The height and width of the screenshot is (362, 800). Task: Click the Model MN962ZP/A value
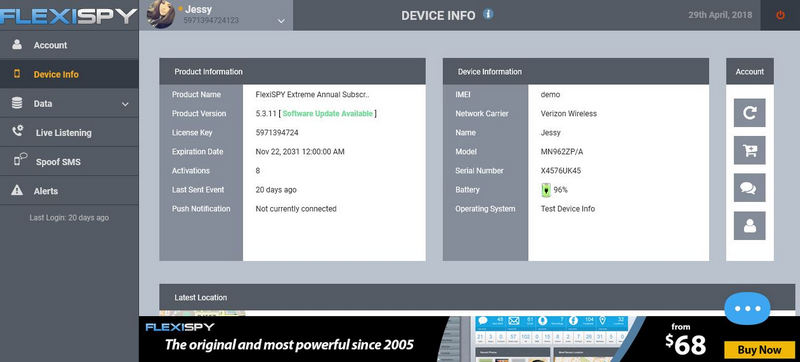pyautogui.click(x=562, y=151)
